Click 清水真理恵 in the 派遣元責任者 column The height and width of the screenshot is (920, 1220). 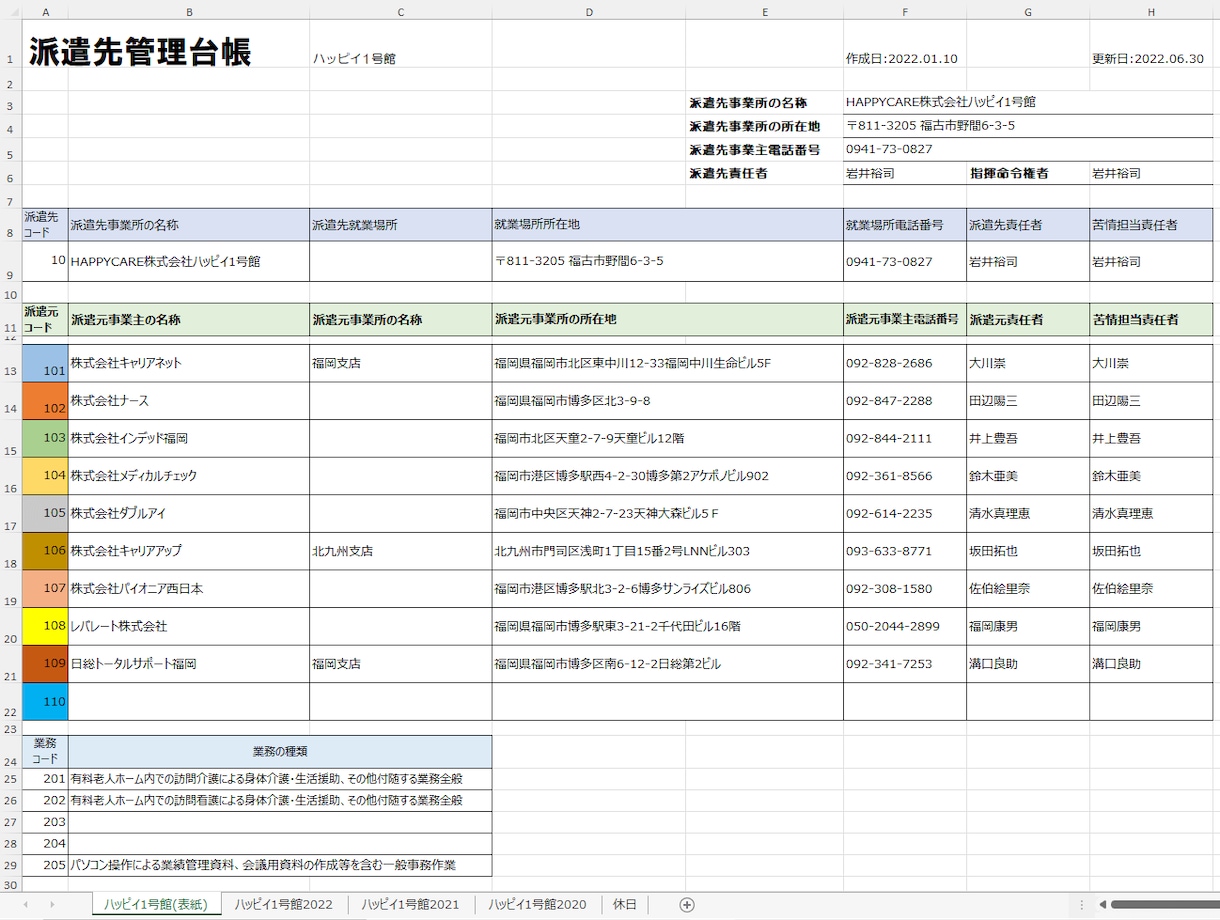point(1028,513)
